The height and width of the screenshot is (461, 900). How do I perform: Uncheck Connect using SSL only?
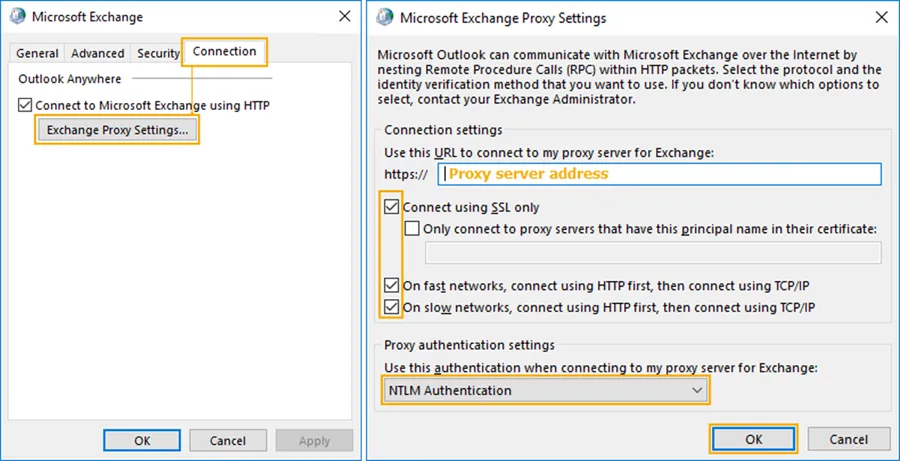392,208
